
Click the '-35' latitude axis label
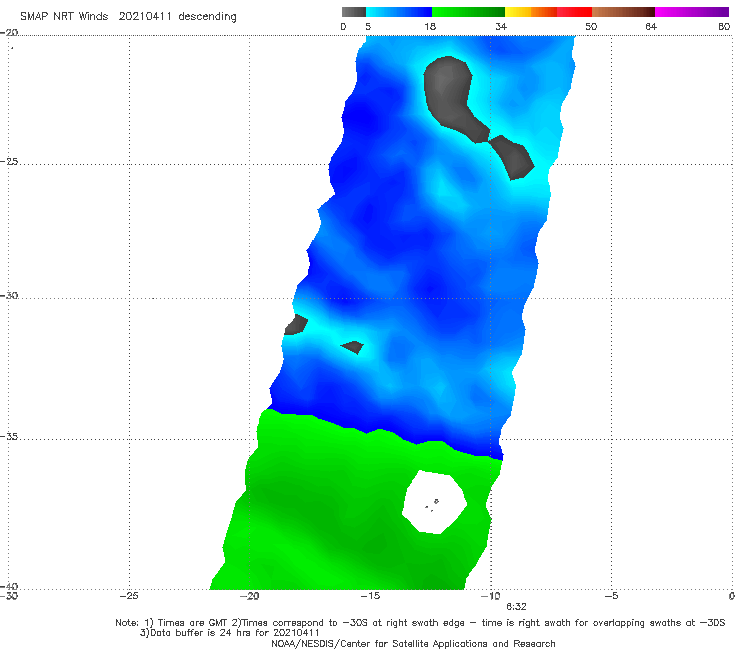[x=9, y=437]
